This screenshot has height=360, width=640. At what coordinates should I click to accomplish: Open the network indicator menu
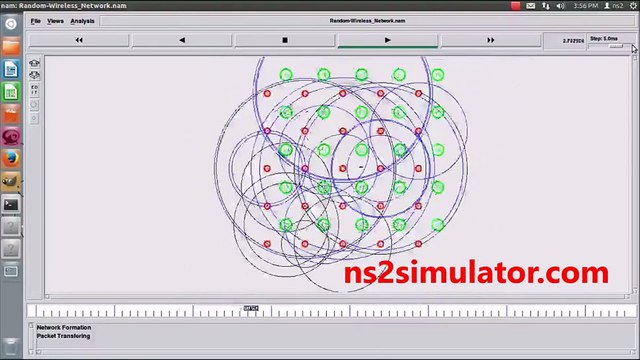click(x=546, y=6)
